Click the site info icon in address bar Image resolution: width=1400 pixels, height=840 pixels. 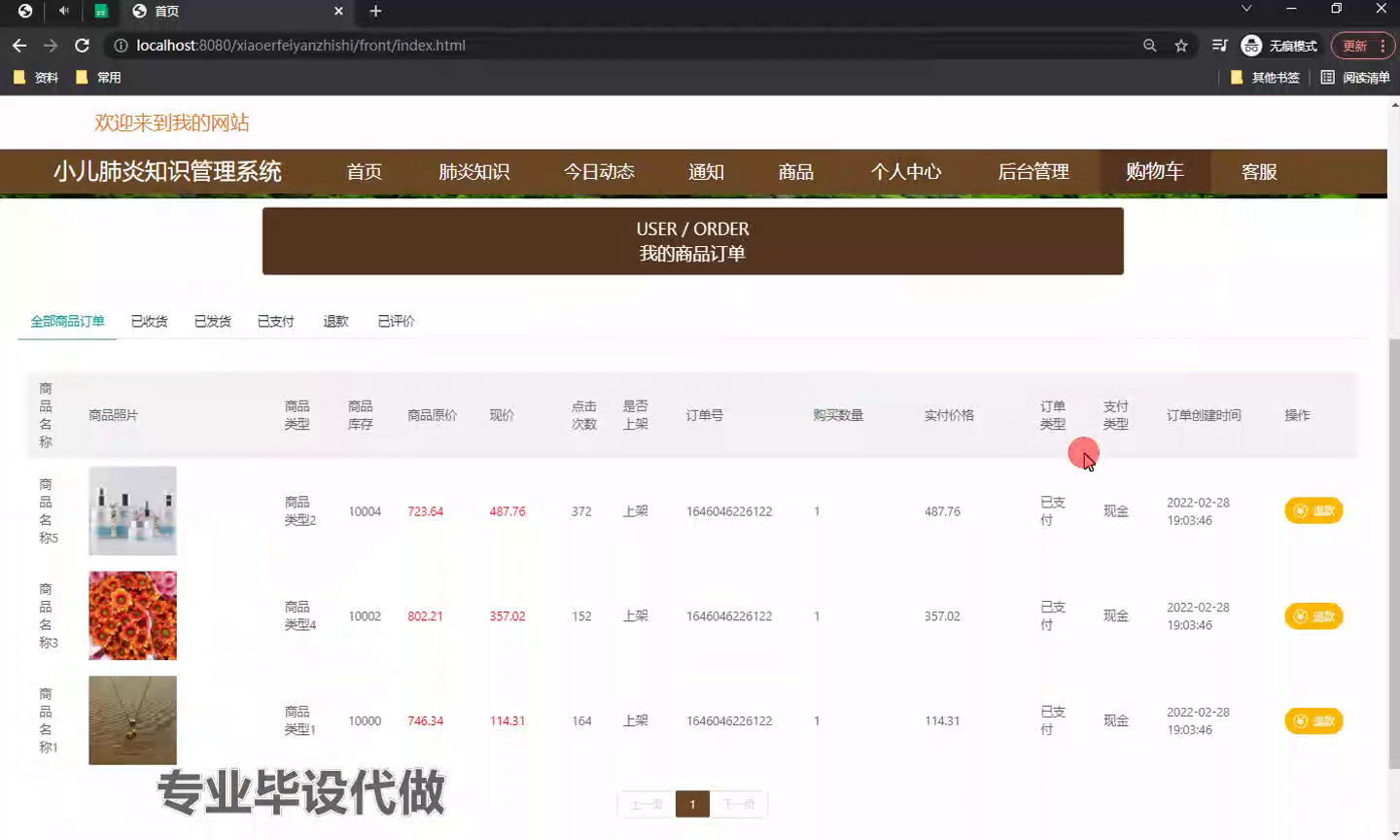coord(121,46)
